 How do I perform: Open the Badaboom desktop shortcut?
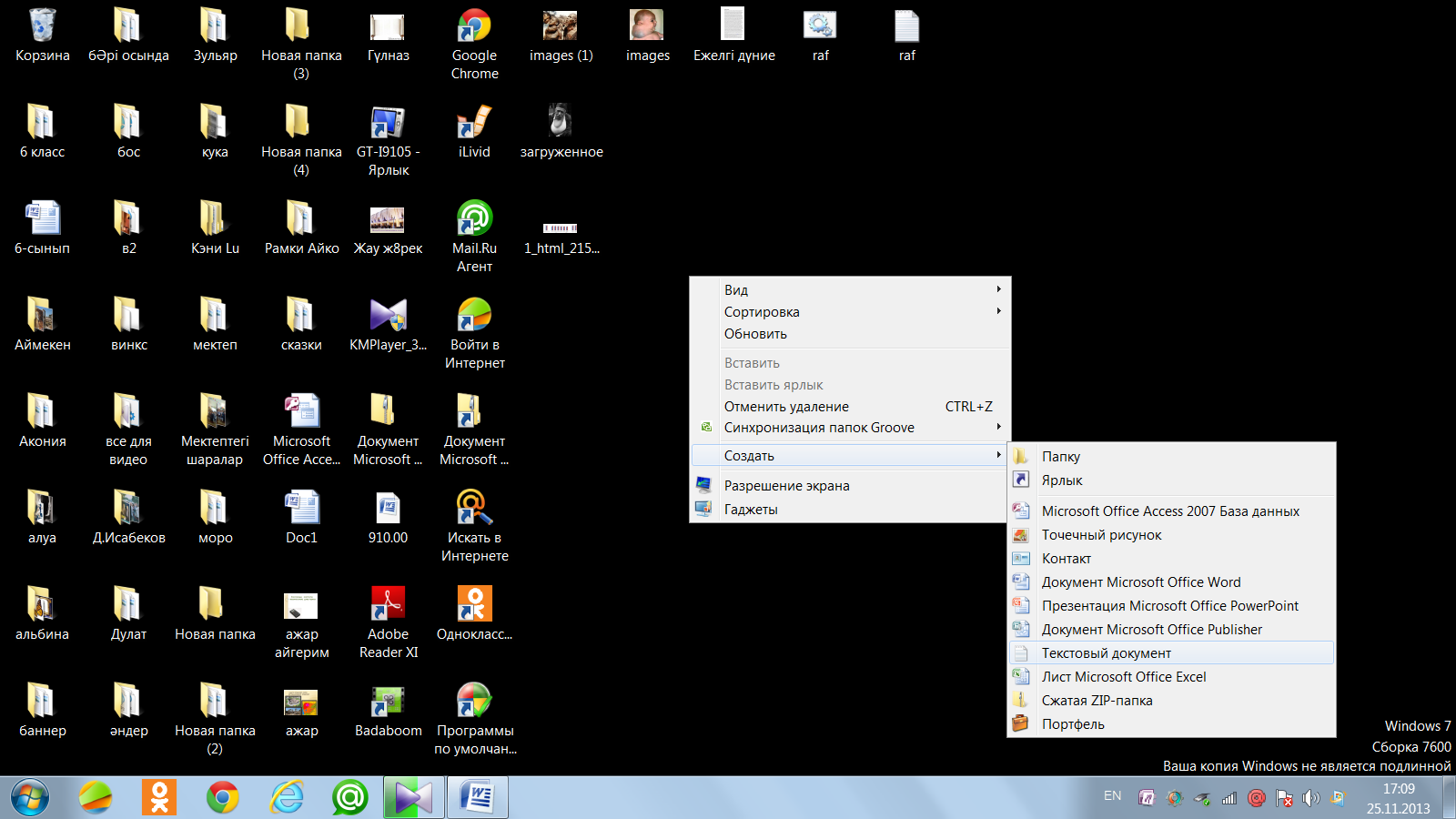tap(388, 702)
